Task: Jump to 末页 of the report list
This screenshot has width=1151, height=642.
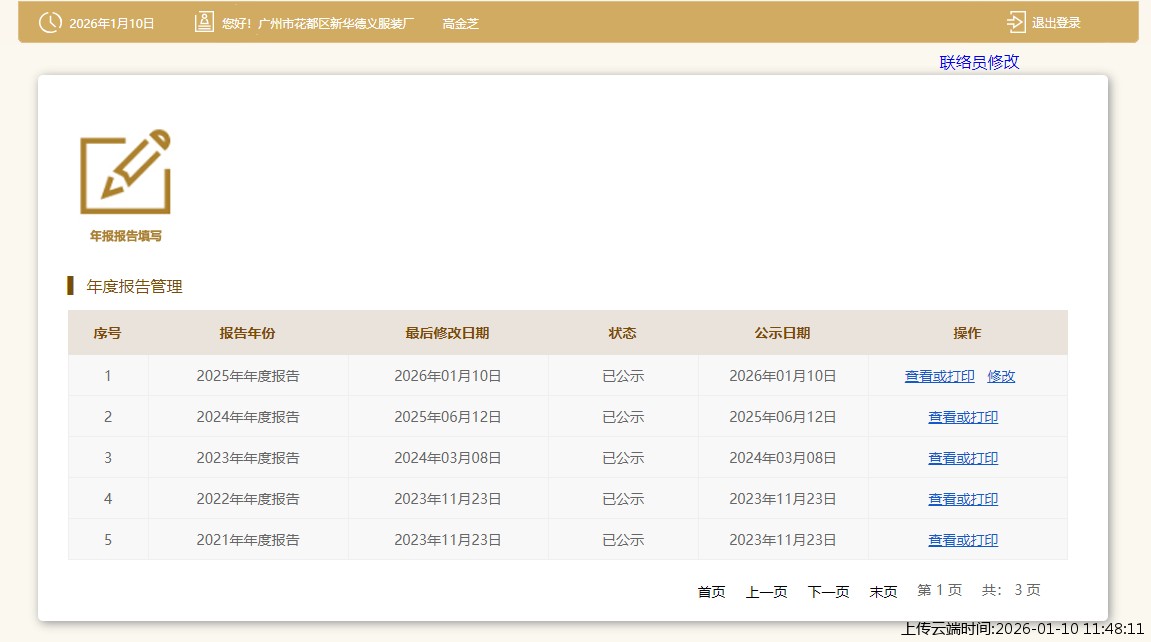Action: coord(883,592)
